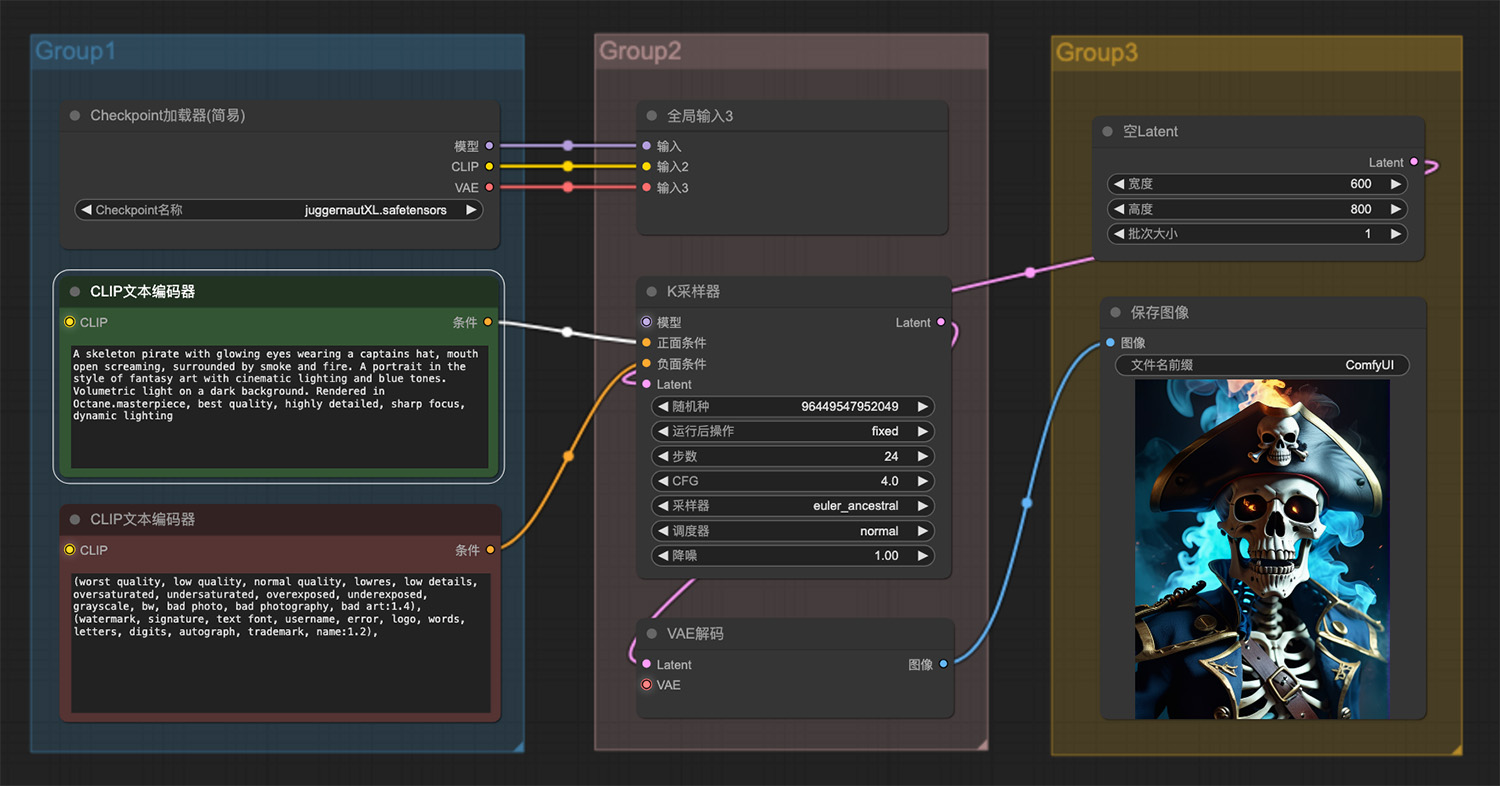This screenshot has width=1500, height=786.
Task: Click the Latent input socket on VAE解码
Action: point(647,664)
